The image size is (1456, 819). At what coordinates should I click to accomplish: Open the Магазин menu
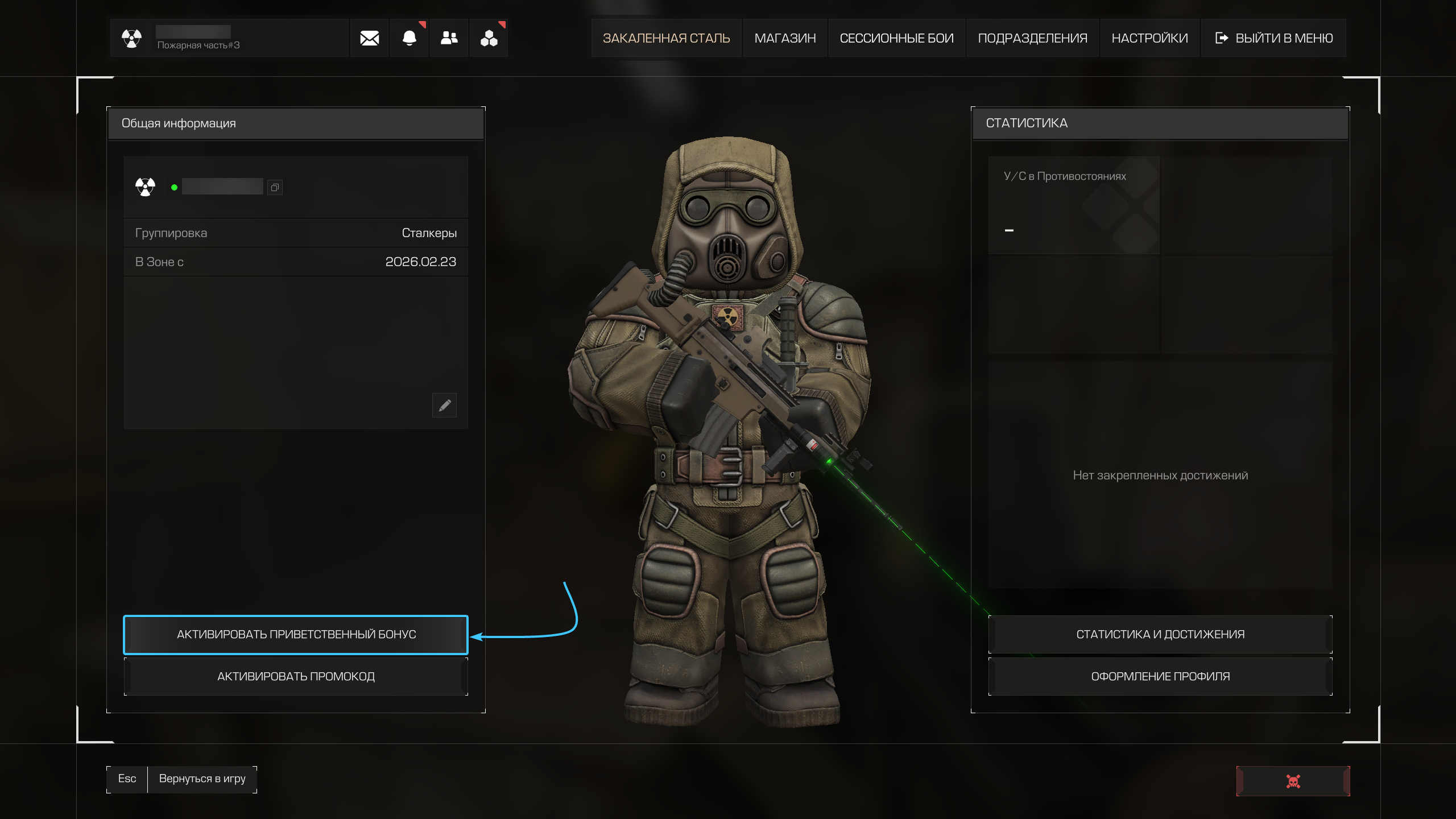pyautogui.click(x=785, y=38)
